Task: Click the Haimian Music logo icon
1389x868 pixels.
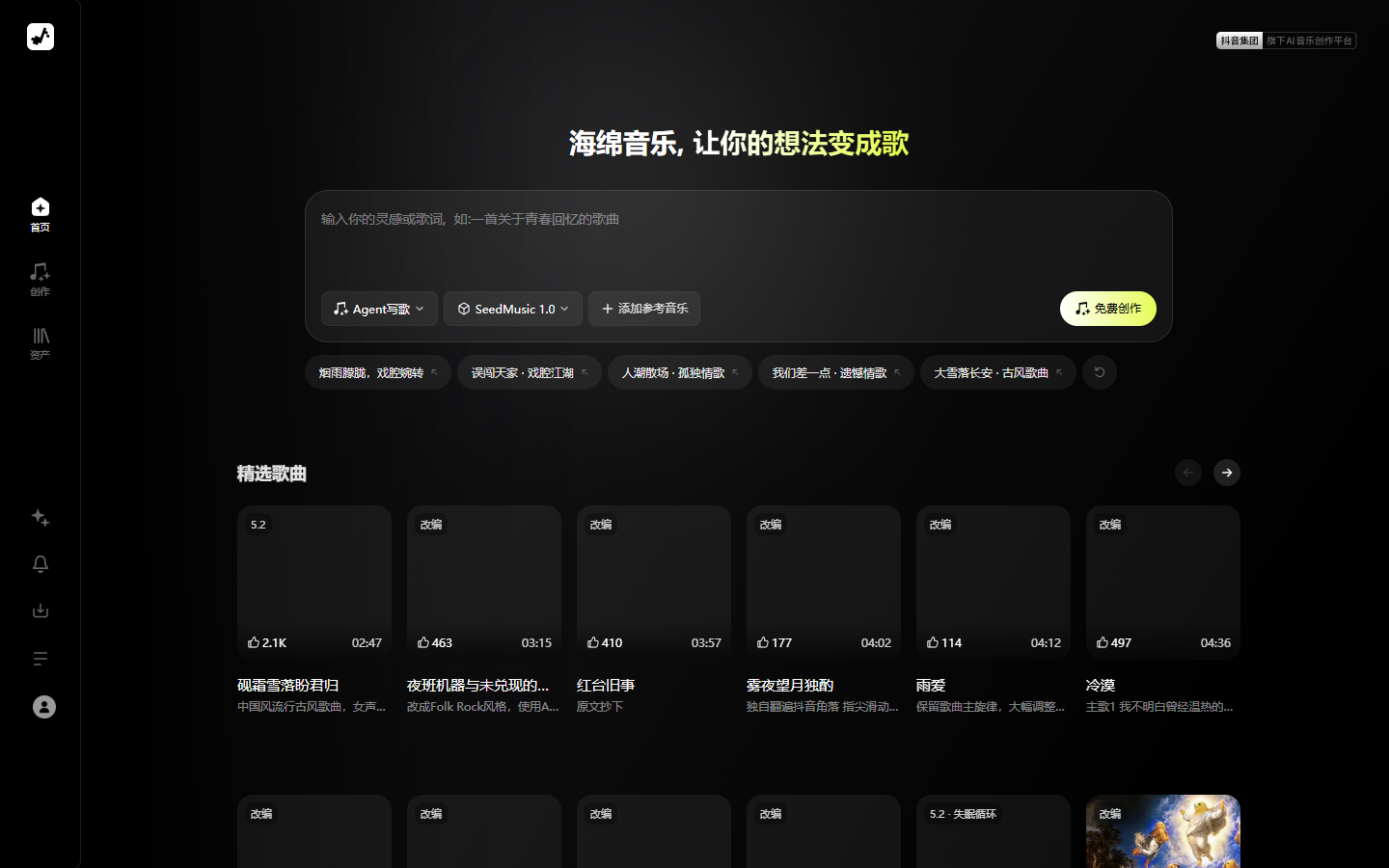Action: [41, 37]
